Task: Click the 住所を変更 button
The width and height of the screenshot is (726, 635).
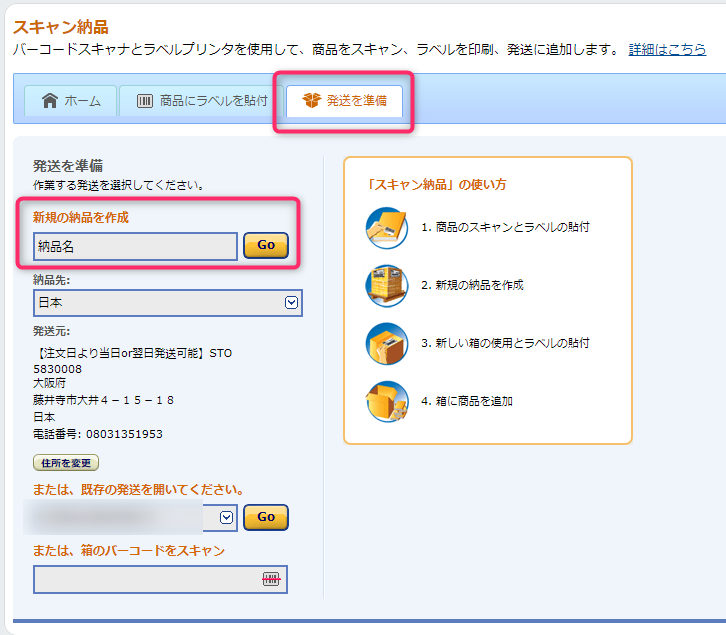Action: (x=66, y=463)
